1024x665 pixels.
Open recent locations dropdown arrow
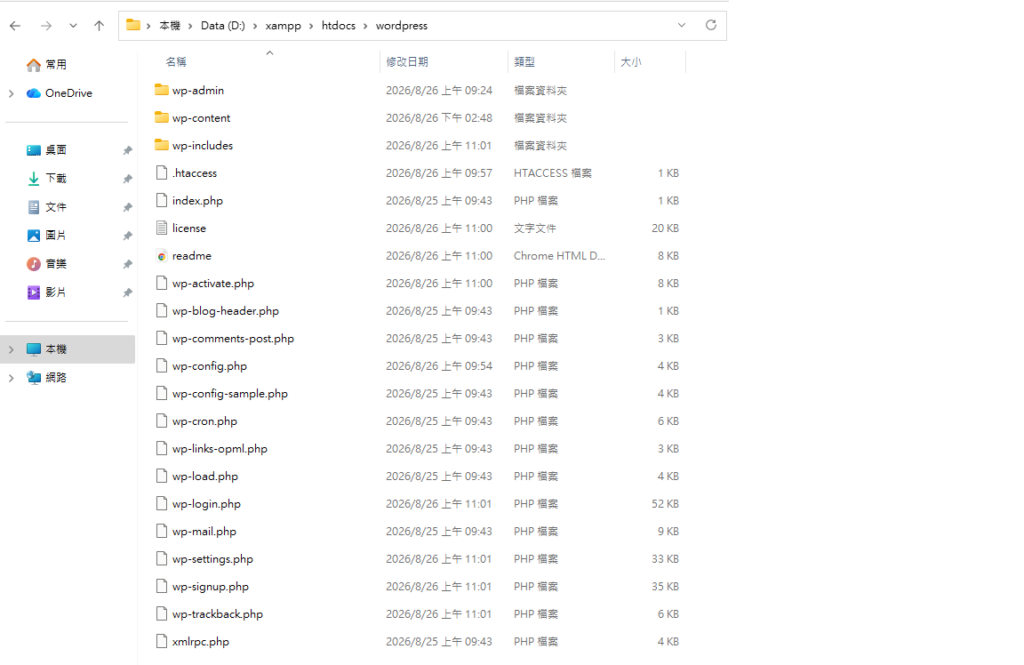73,25
